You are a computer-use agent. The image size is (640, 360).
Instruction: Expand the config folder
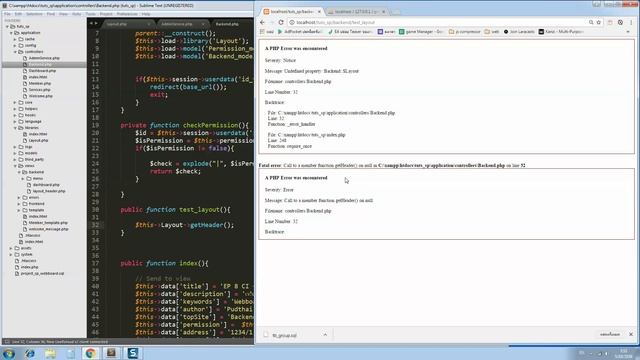15,45
